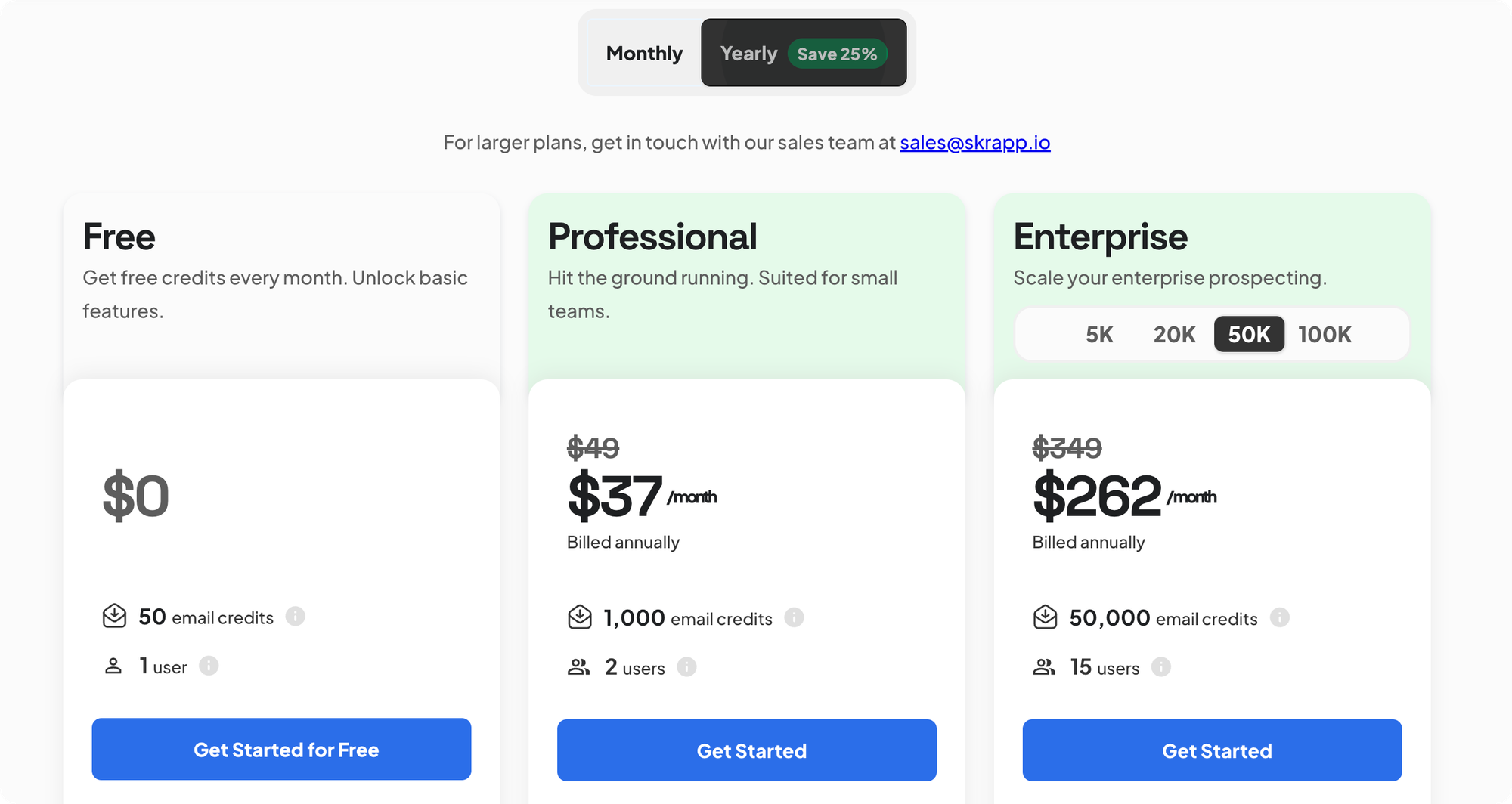The width and height of the screenshot is (1512, 804).
Task: Choose the 20K Enterprise credit tier
Action: [1174, 334]
